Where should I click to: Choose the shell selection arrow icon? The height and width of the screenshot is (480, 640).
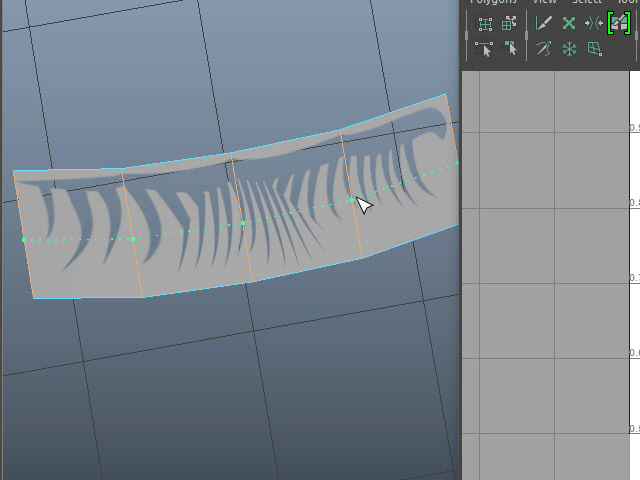tap(510, 48)
